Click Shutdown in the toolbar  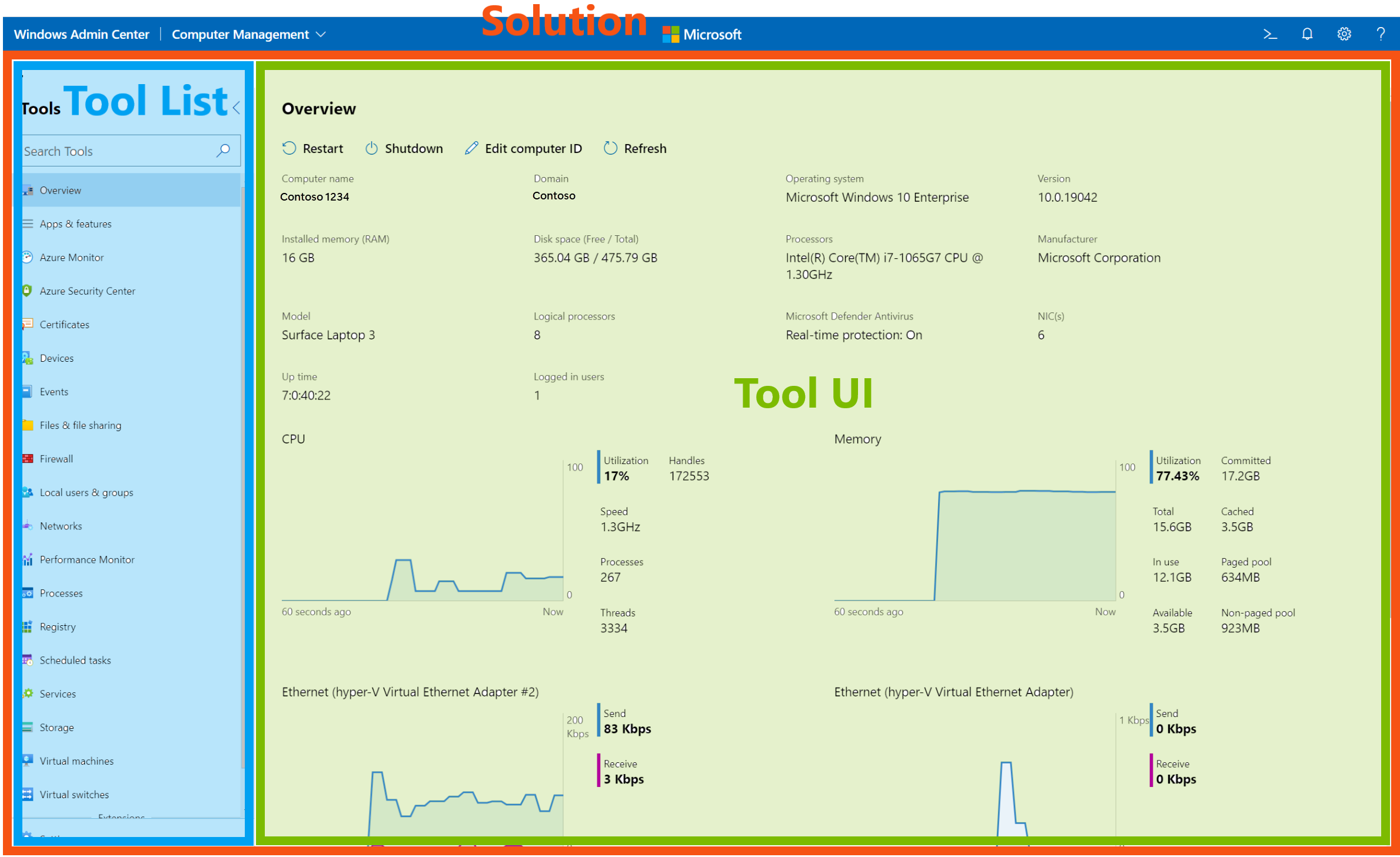(x=405, y=149)
